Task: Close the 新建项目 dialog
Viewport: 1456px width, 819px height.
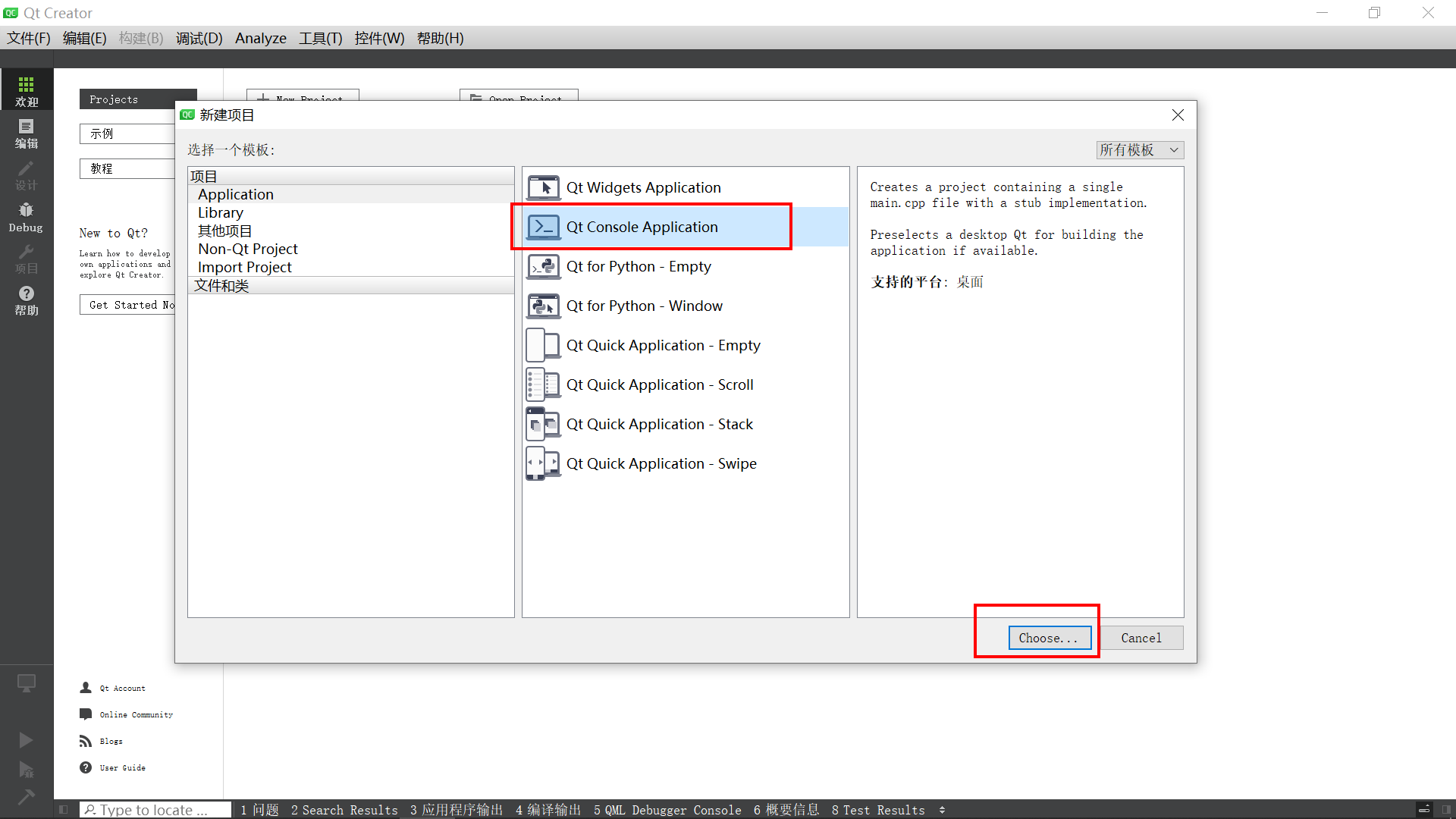Action: 1177,115
